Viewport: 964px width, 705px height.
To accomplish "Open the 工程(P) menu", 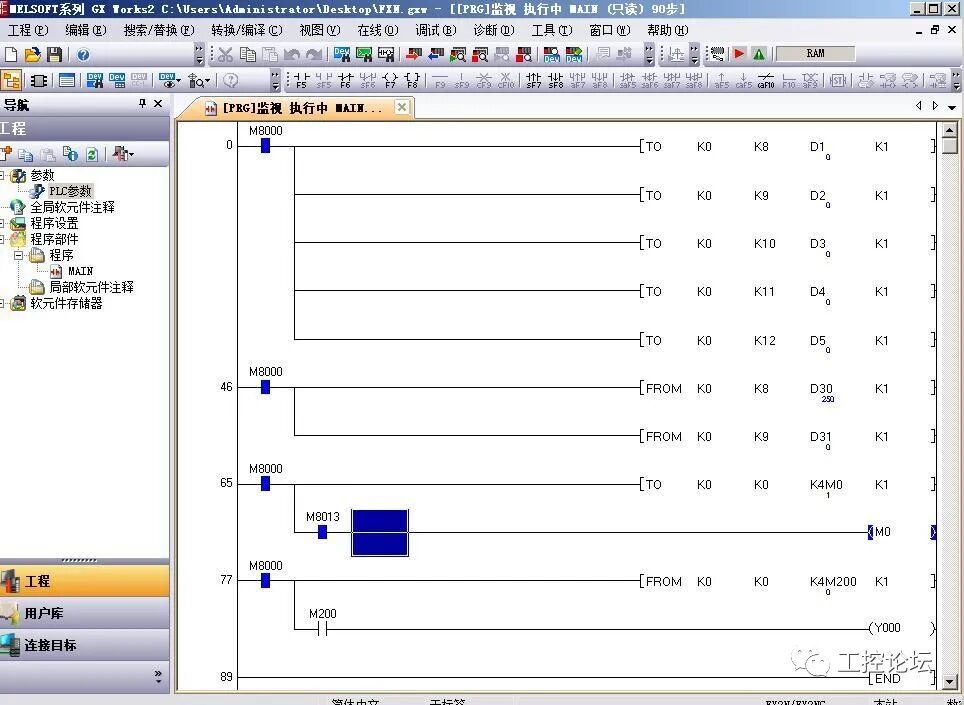I will point(28,30).
